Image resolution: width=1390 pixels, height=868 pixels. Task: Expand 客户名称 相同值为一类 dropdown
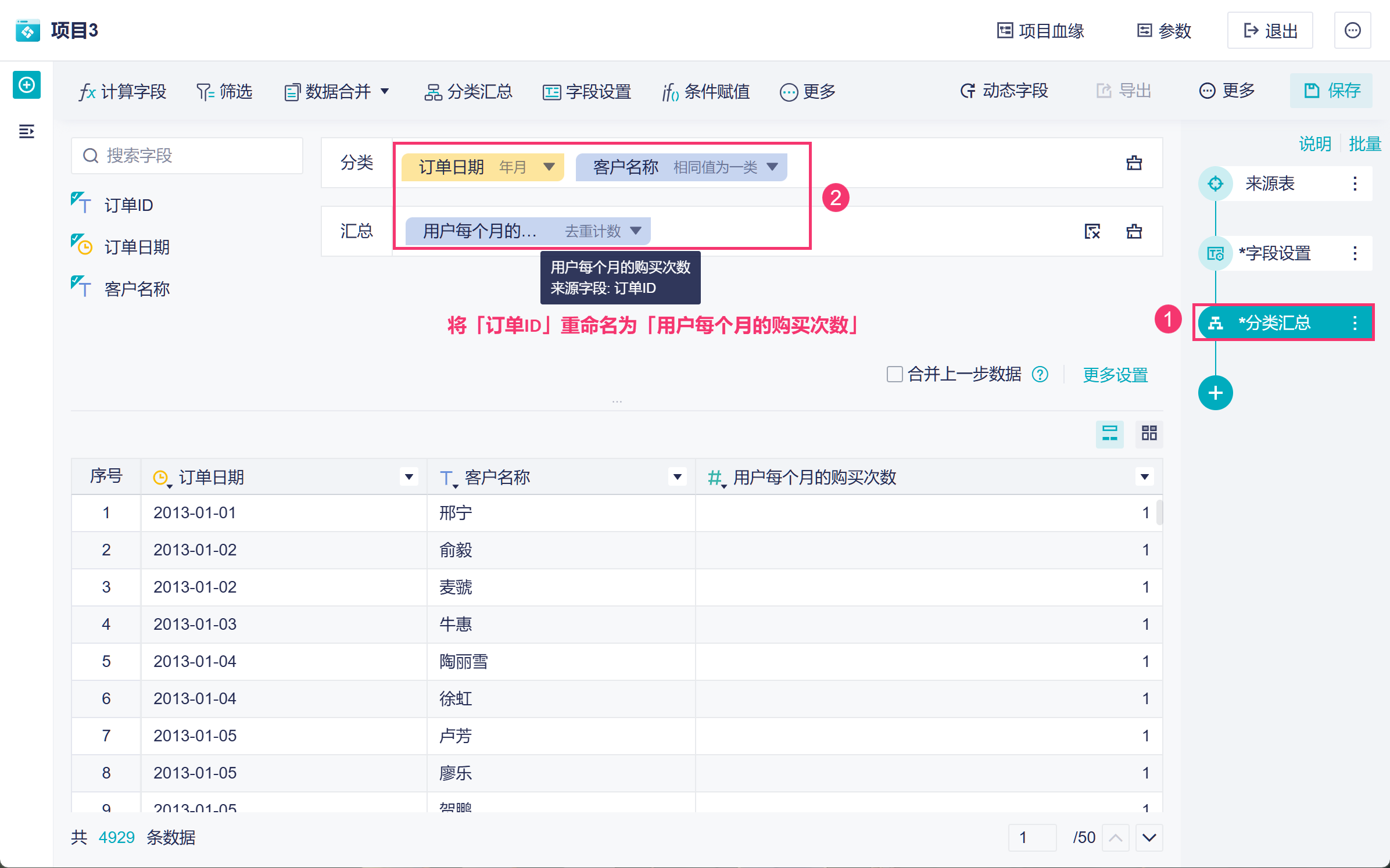click(x=772, y=167)
